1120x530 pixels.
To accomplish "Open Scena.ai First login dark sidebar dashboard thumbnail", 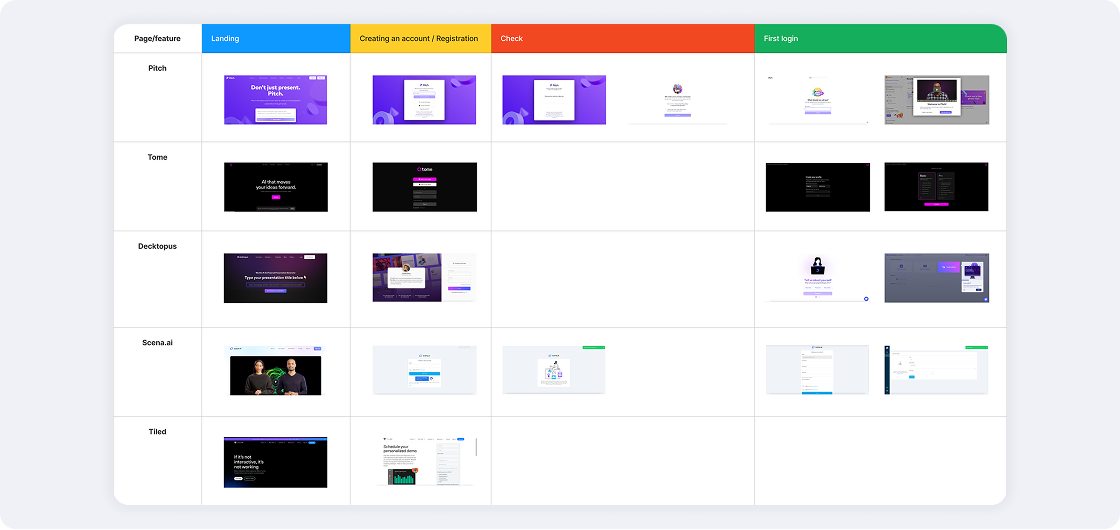I will tap(936, 370).
